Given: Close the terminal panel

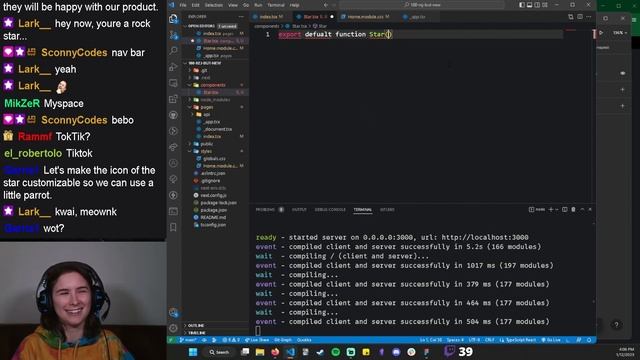Looking at the screenshot, I should [590, 209].
